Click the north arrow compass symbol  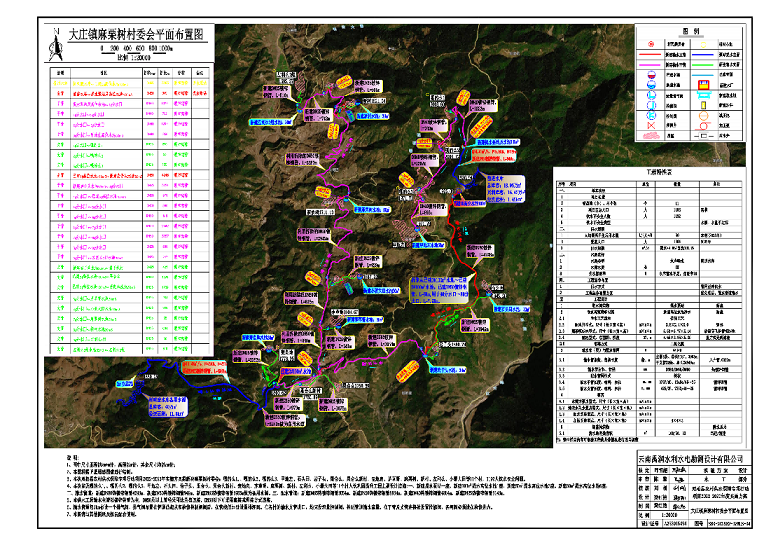tap(55, 51)
